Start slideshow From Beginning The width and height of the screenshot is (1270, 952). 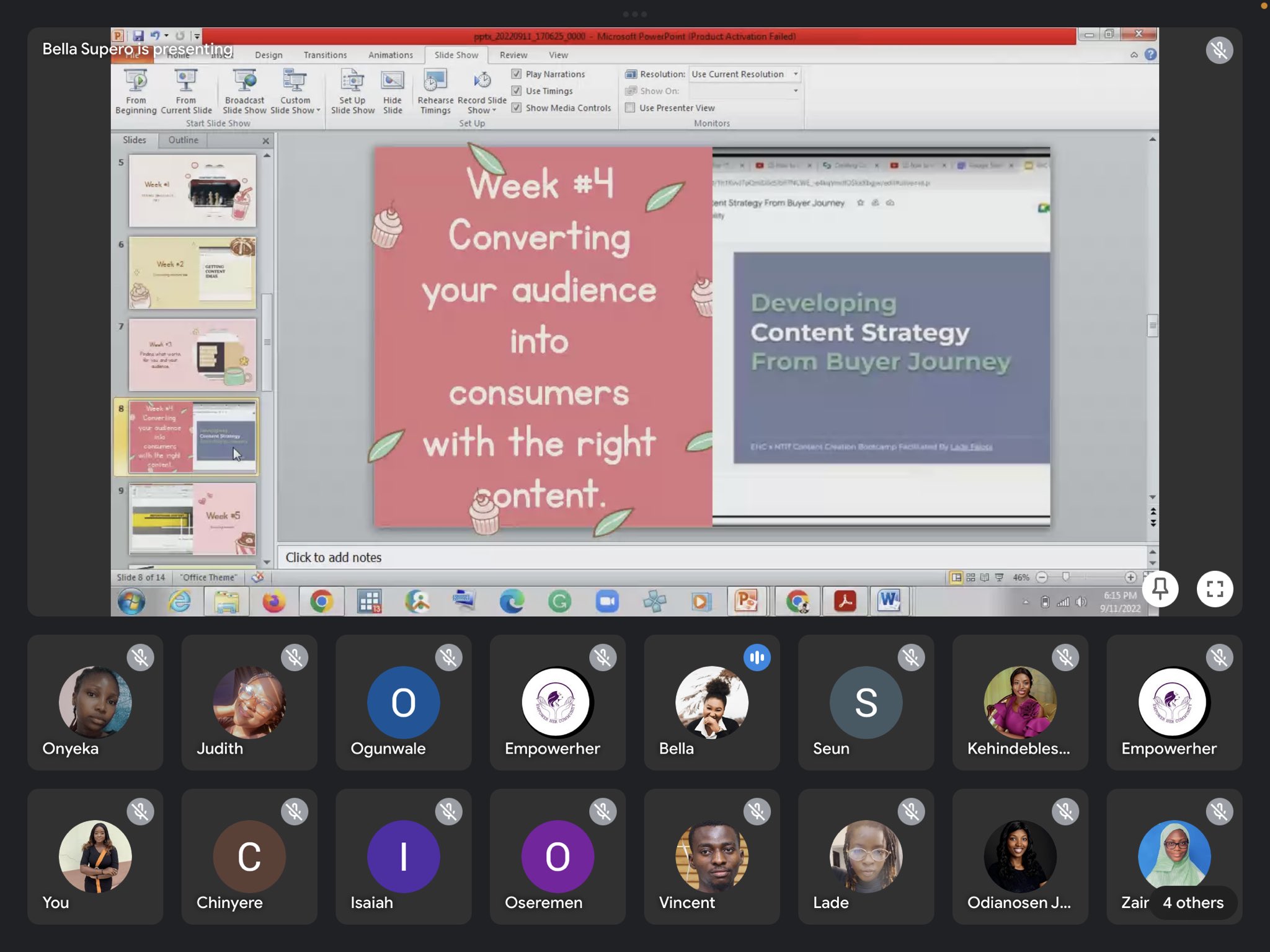(x=136, y=92)
